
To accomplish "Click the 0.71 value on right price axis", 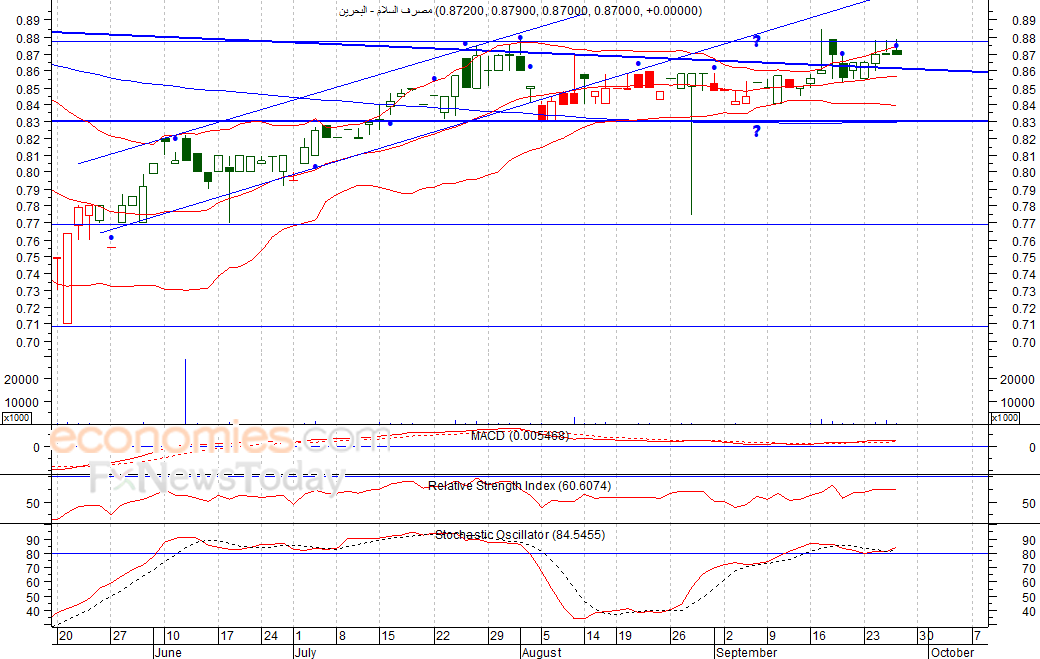I will [1024, 325].
